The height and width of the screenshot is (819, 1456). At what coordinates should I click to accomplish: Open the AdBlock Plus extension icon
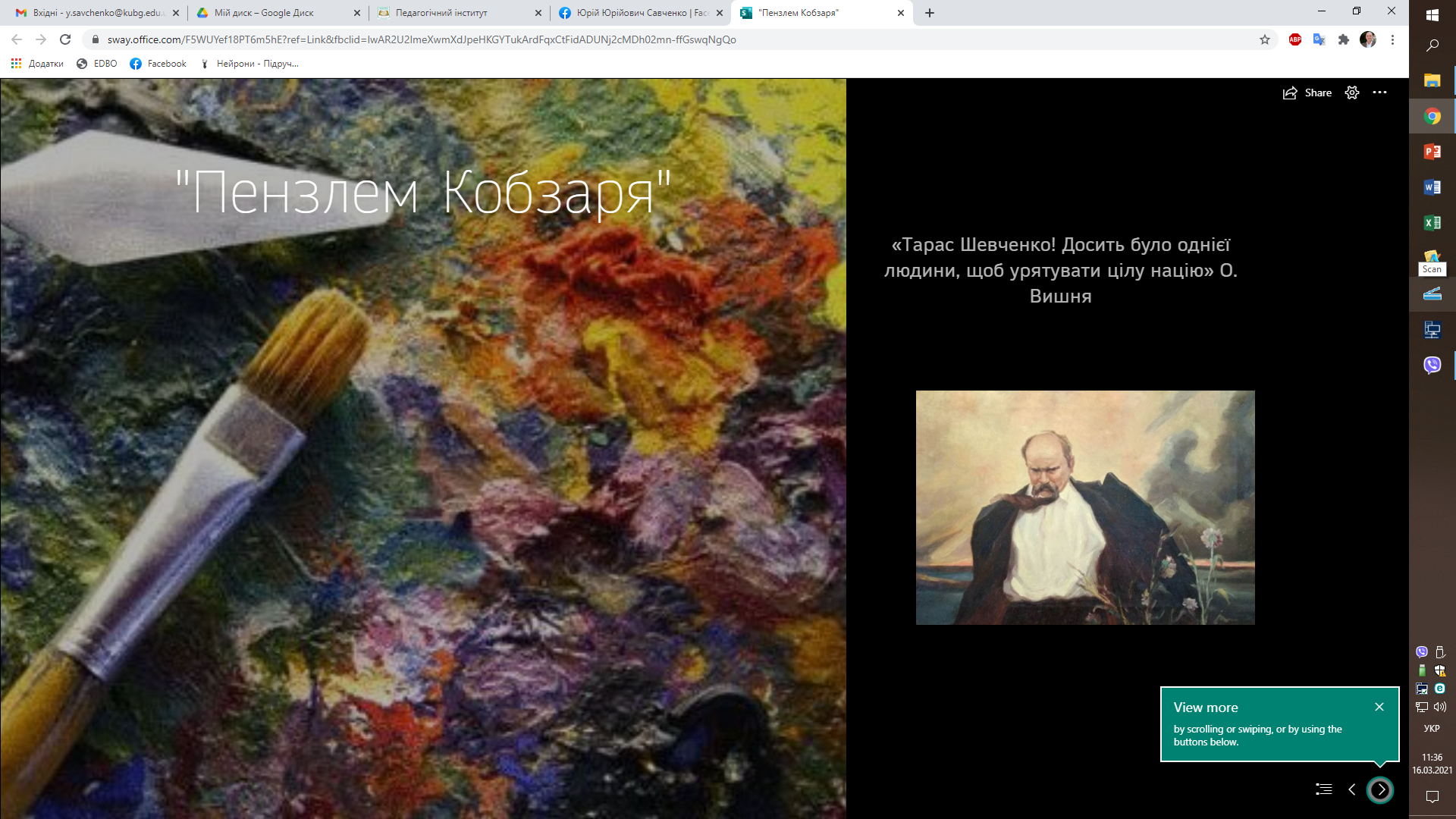[x=1295, y=39]
